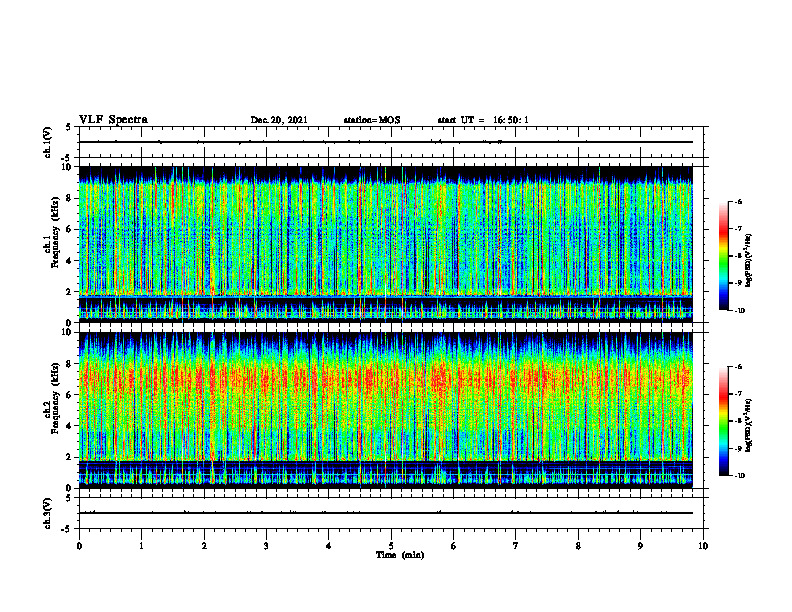Click the 'VLF Spectra' title text

coord(113,119)
